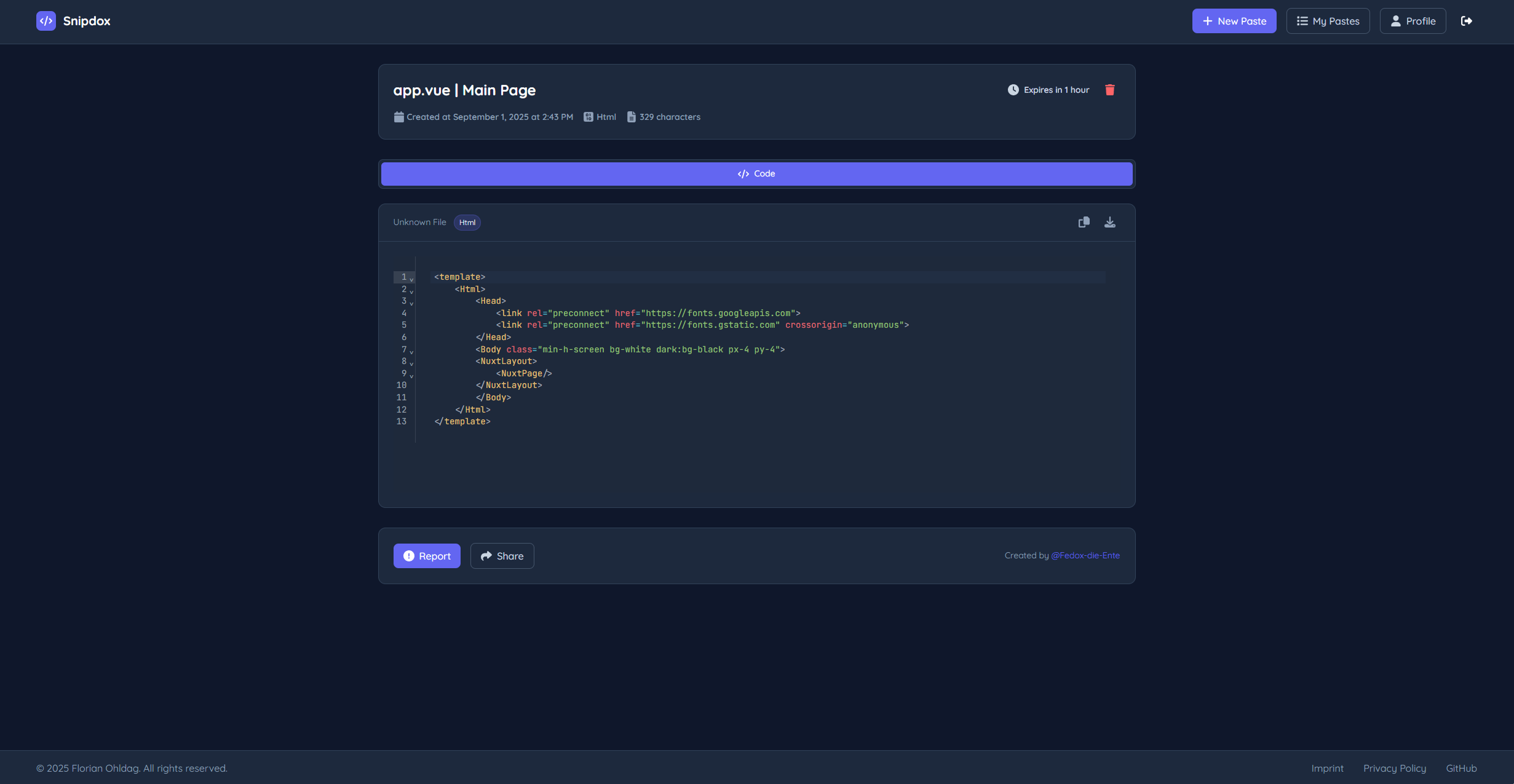Click the logout arrow icon
Viewport: 1514px width, 784px height.
click(x=1467, y=21)
